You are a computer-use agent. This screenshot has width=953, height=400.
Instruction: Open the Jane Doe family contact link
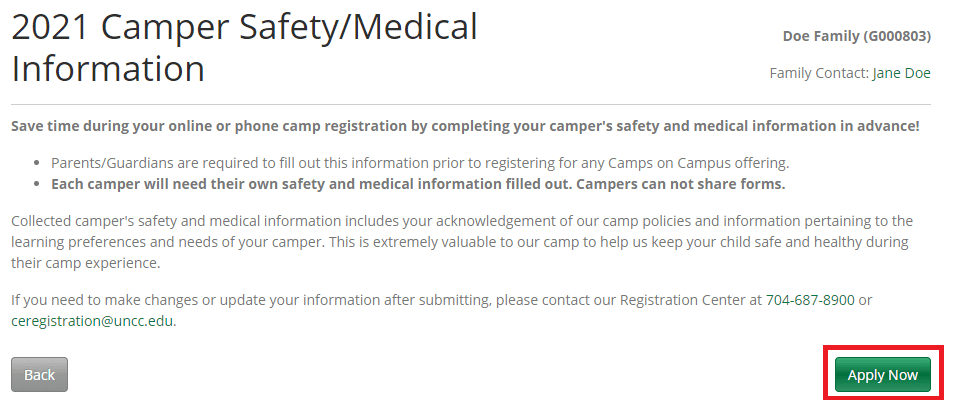click(901, 73)
